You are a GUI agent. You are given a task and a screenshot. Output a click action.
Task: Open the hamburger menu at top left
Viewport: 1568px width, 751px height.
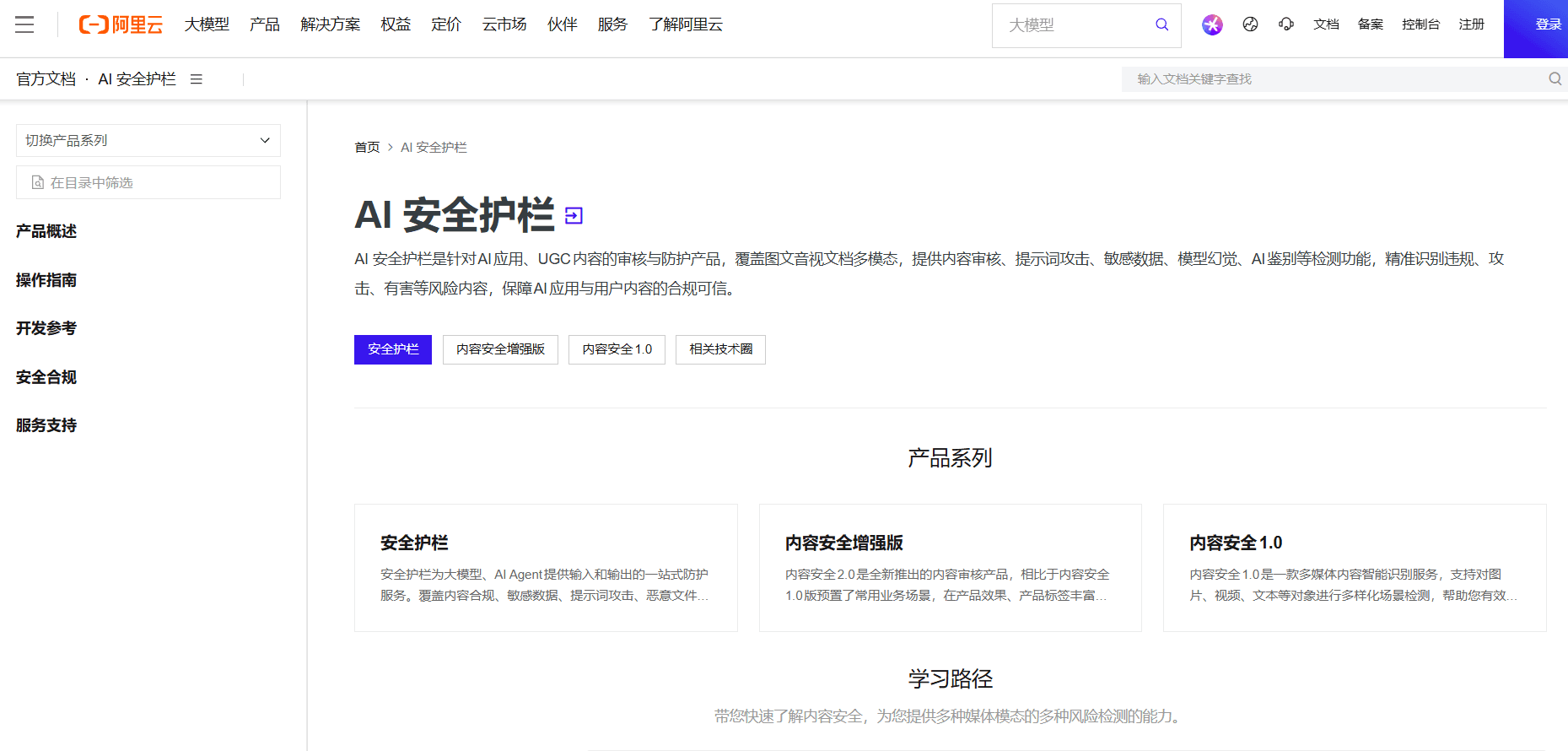[x=24, y=24]
